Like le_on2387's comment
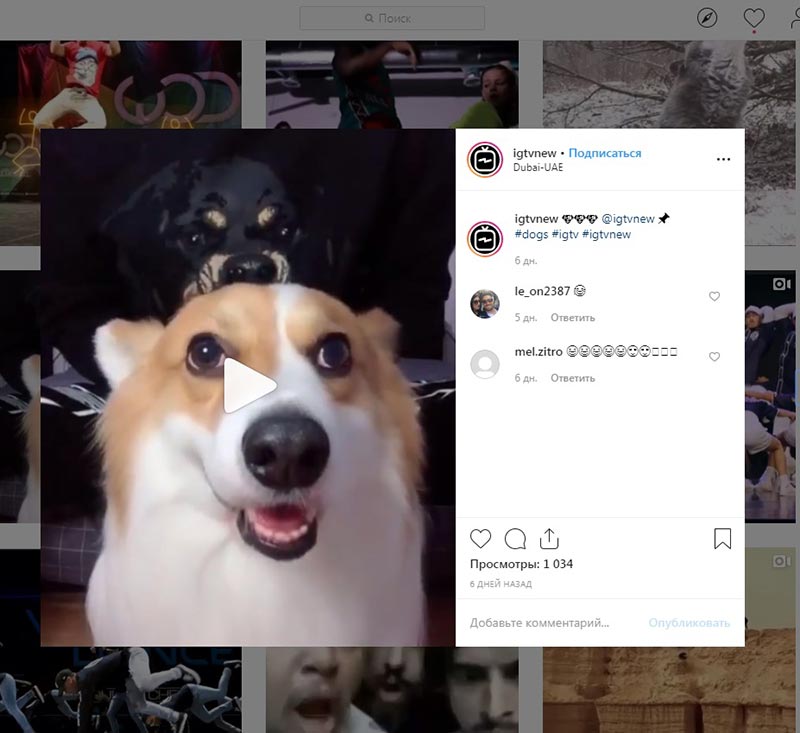 tap(714, 297)
